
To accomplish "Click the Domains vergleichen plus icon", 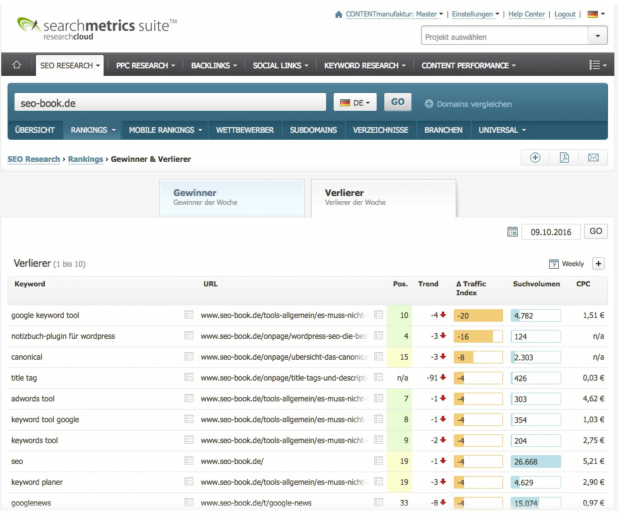I will pyautogui.click(x=429, y=104).
